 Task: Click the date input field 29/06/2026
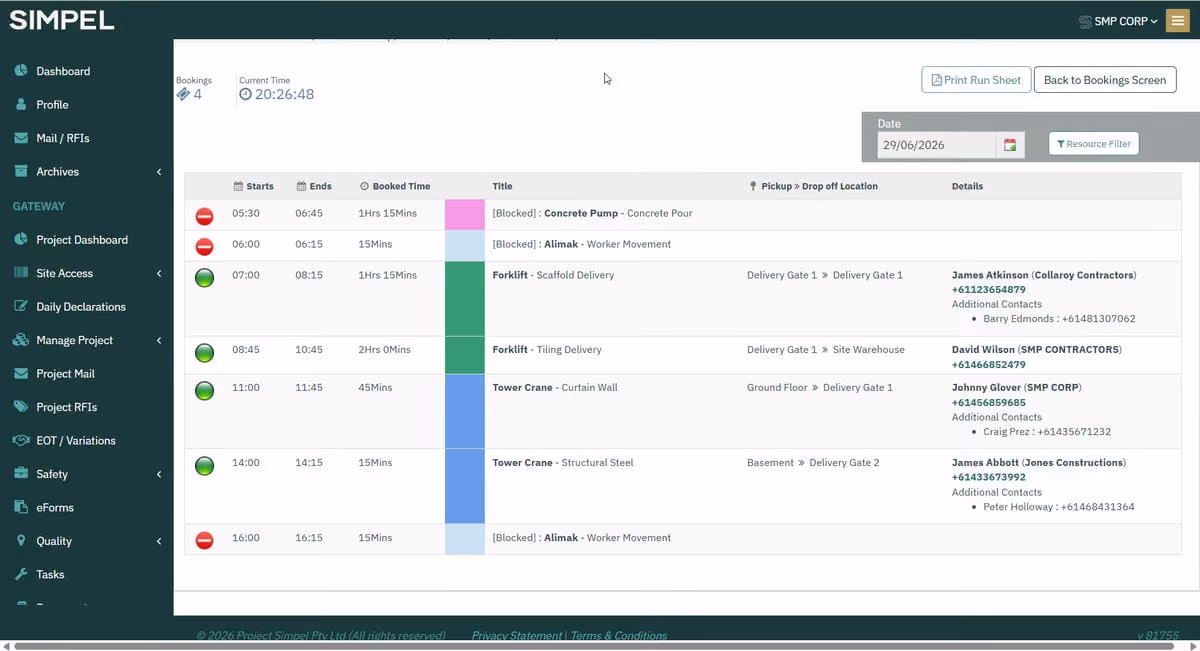[937, 145]
